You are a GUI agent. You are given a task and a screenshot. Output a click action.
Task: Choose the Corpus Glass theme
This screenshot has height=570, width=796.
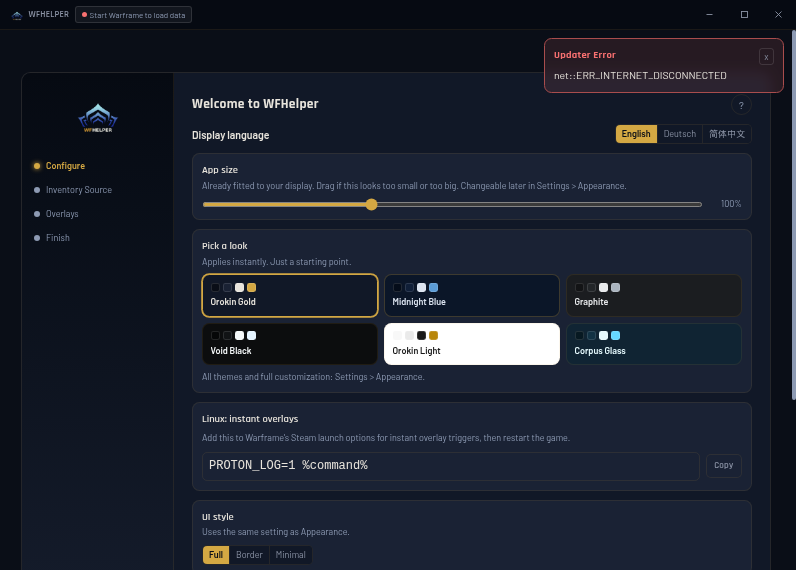[x=654, y=344]
